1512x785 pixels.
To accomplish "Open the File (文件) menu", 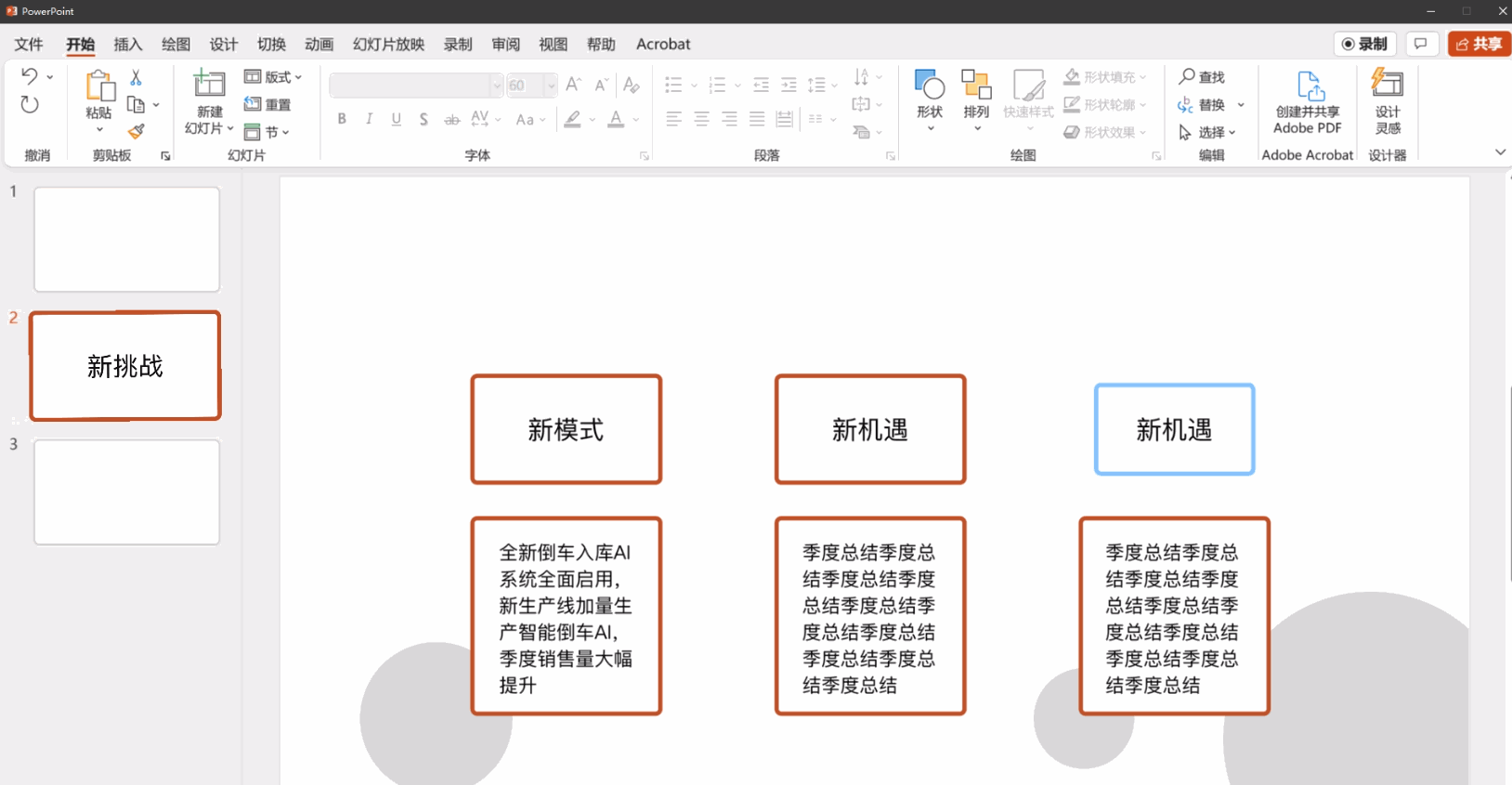I will click(29, 45).
